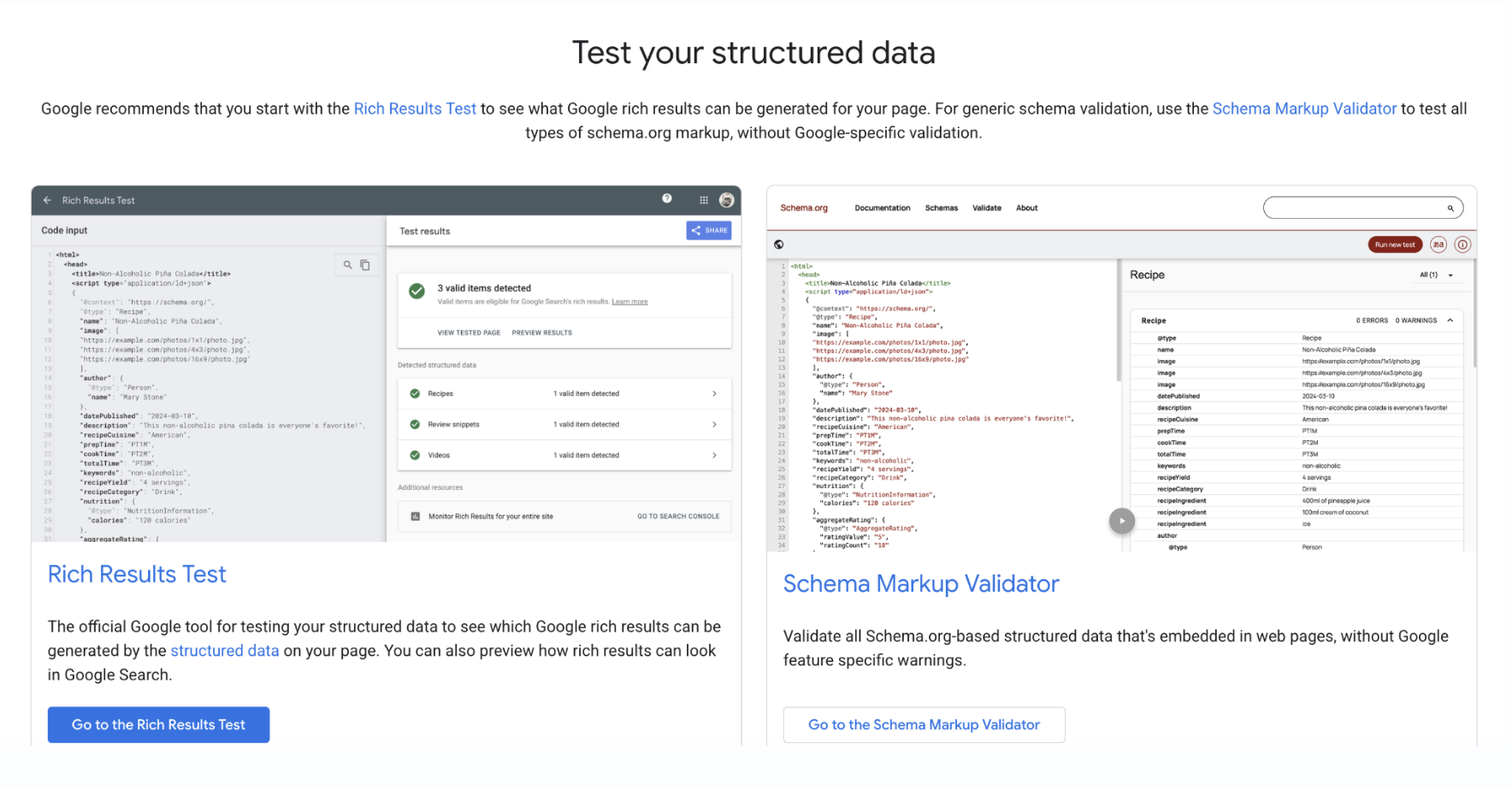Click VIEW TESTED PAGE in test results
1512x790 pixels.
[x=469, y=333]
